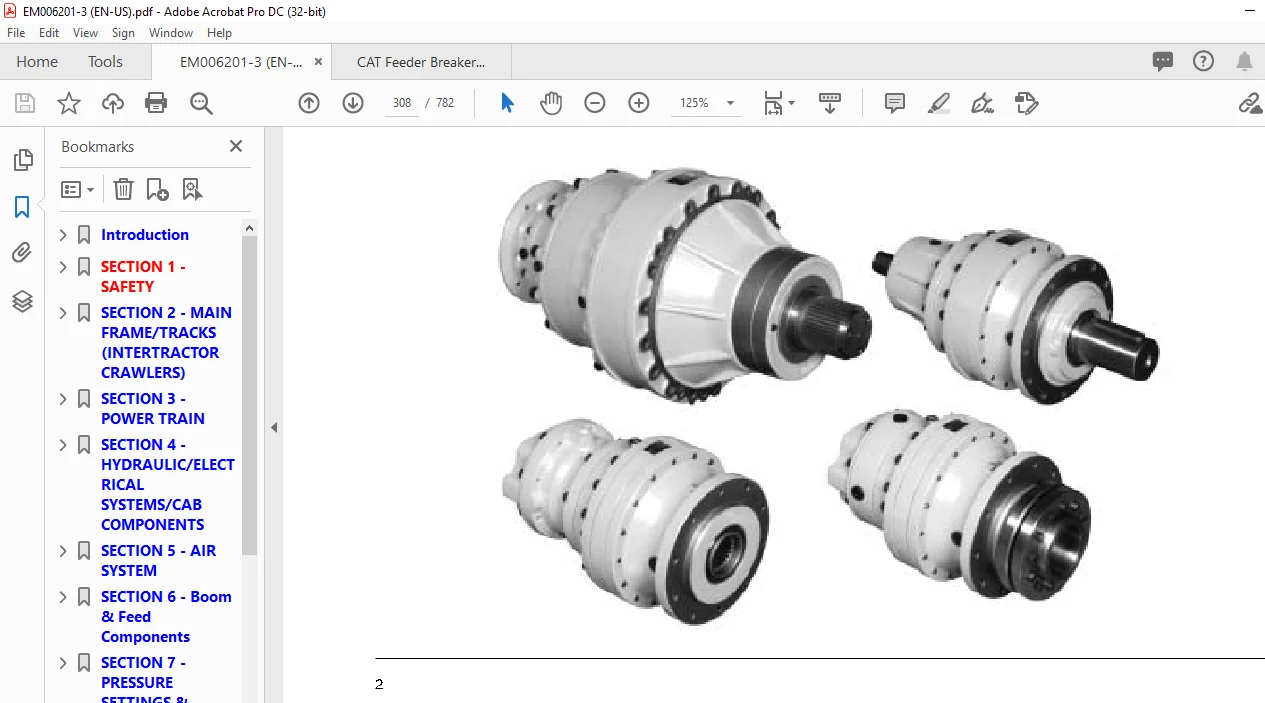Expand SECTION 3 - POWER TRAIN bookmark
Viewport: 1265px width, 703px height.
[63, 399]
